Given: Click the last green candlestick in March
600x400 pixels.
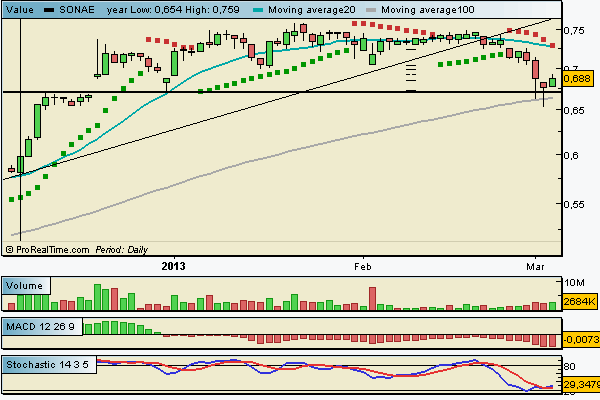Looking at the screenshot, I should coord(553,82).
